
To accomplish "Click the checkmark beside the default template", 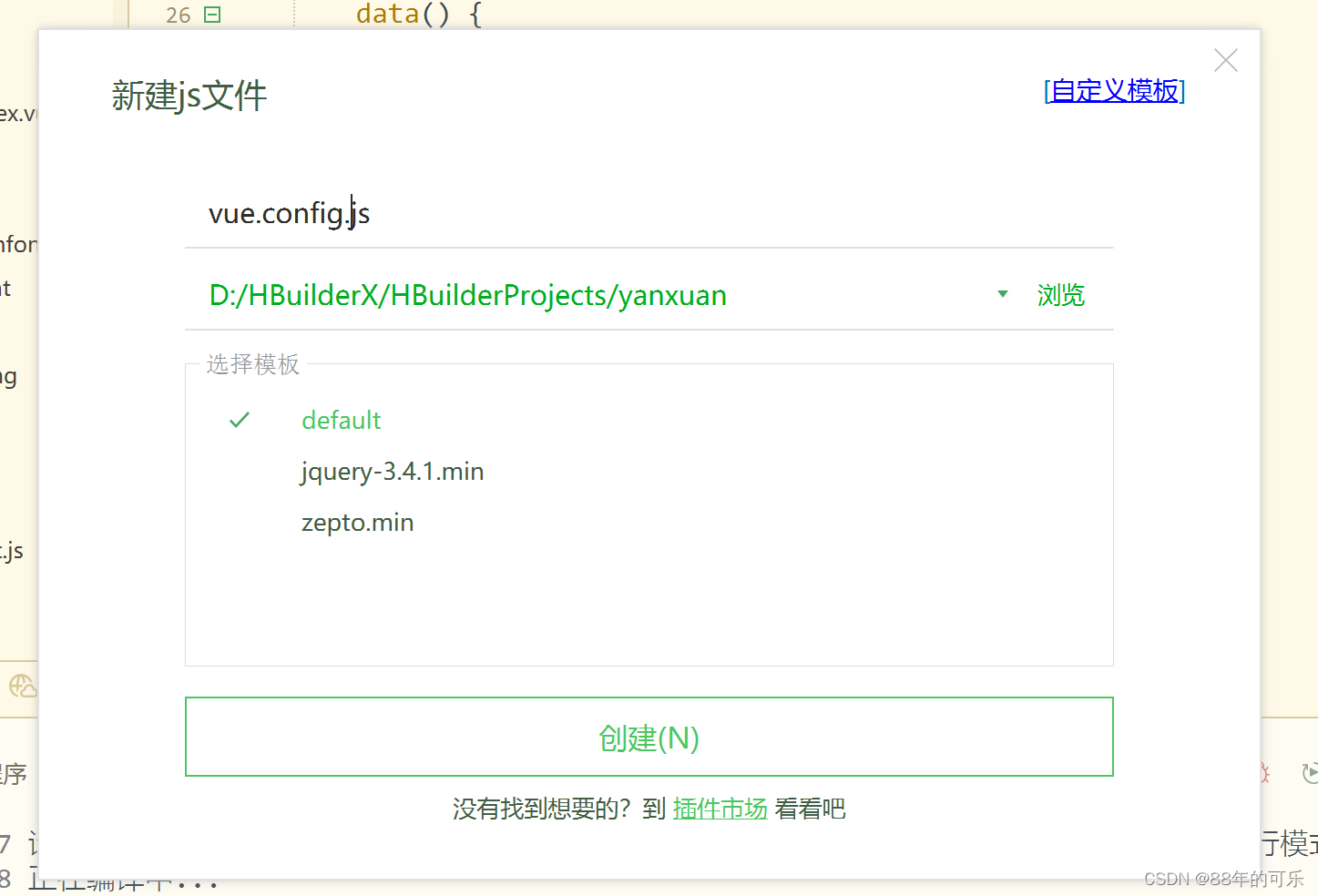I will pos(239,420).
